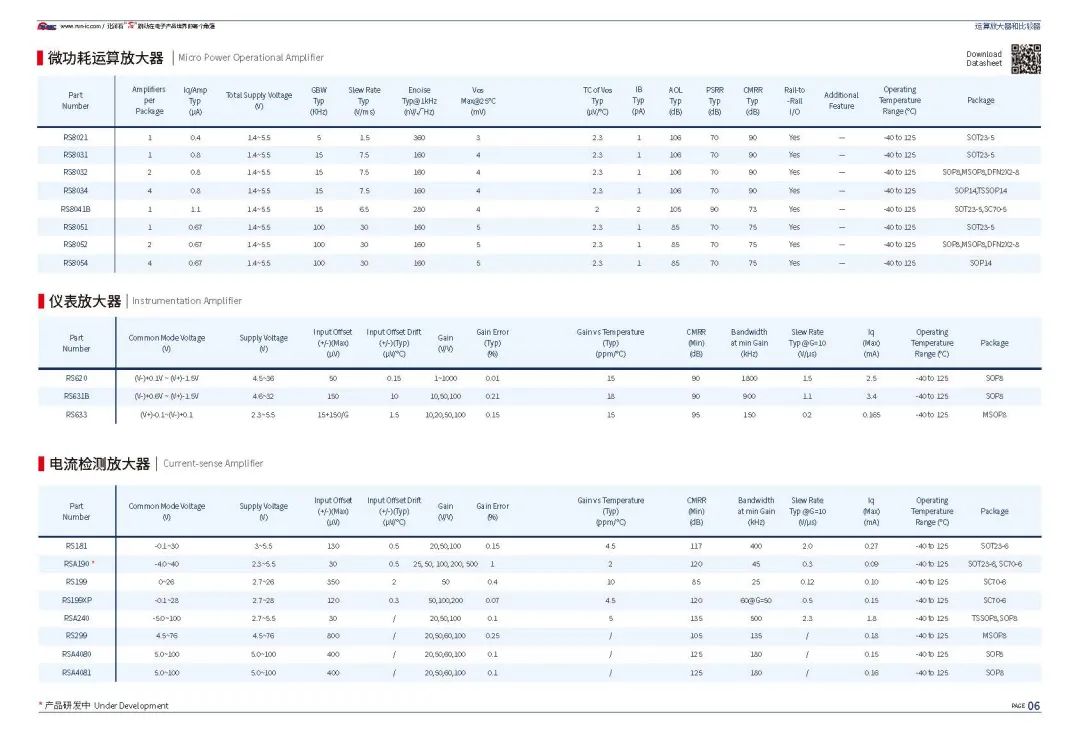Select heading 微功耗运算放大器
The width and height of the screenshot is (1080, 733).
click(x=105, y=58)
